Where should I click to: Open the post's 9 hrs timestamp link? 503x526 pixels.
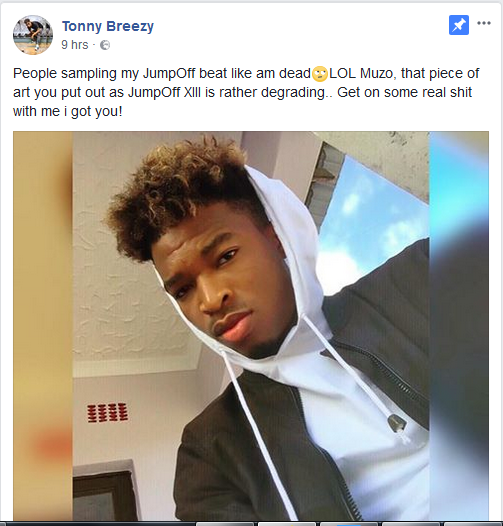75,45
